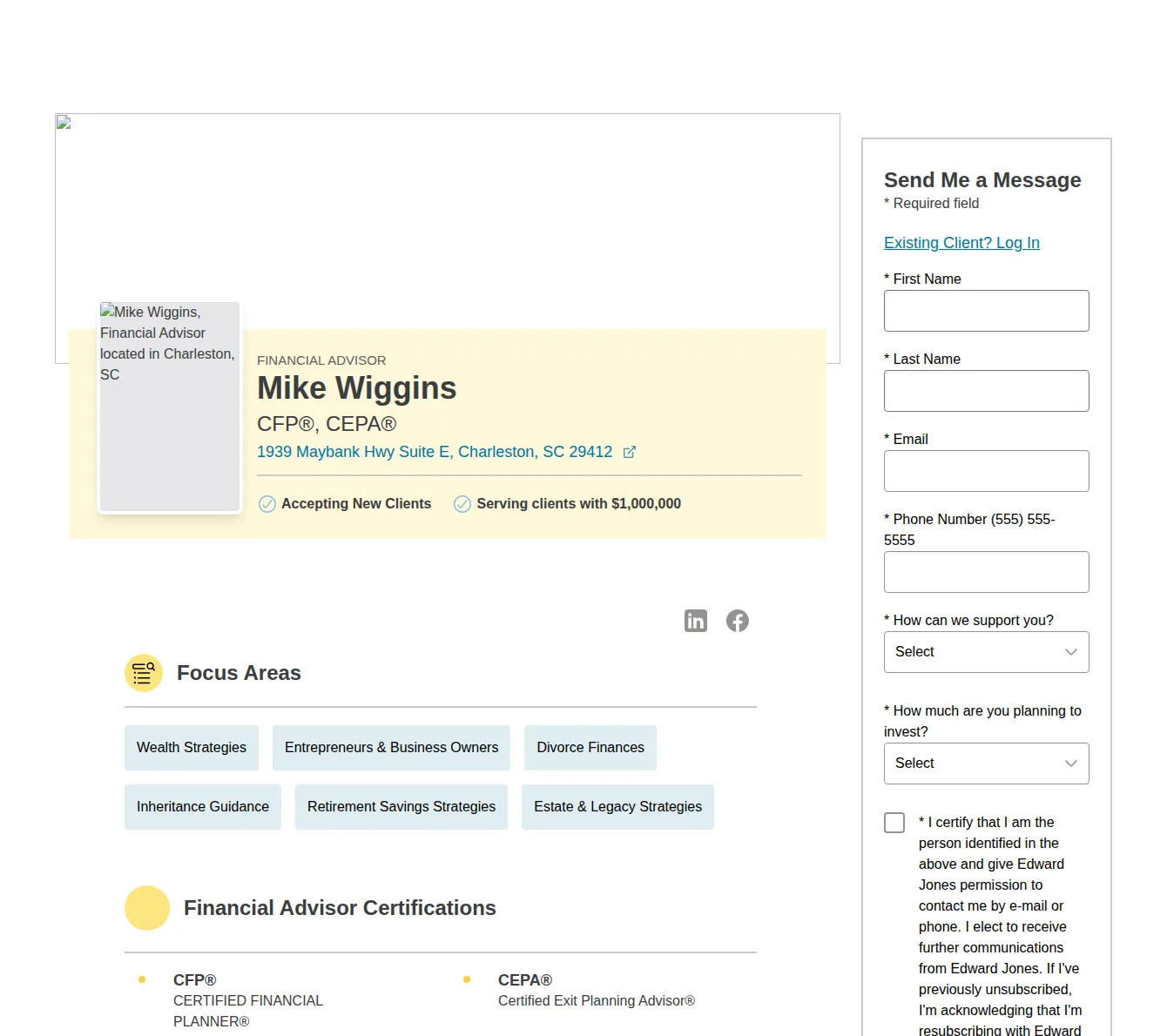Click the Certified Exit Planning Advisor® text
1167x1036 pixels.
597,1001
